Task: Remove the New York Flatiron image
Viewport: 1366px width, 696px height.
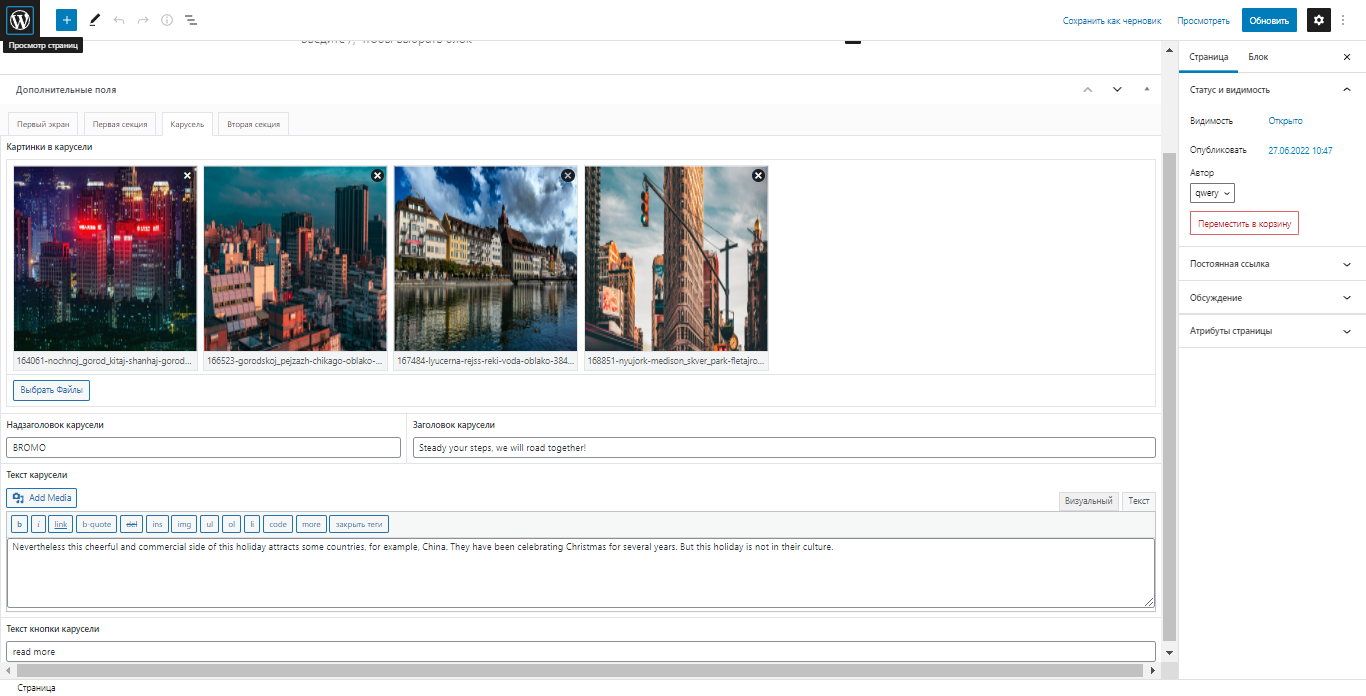Action: pos(758,175)
